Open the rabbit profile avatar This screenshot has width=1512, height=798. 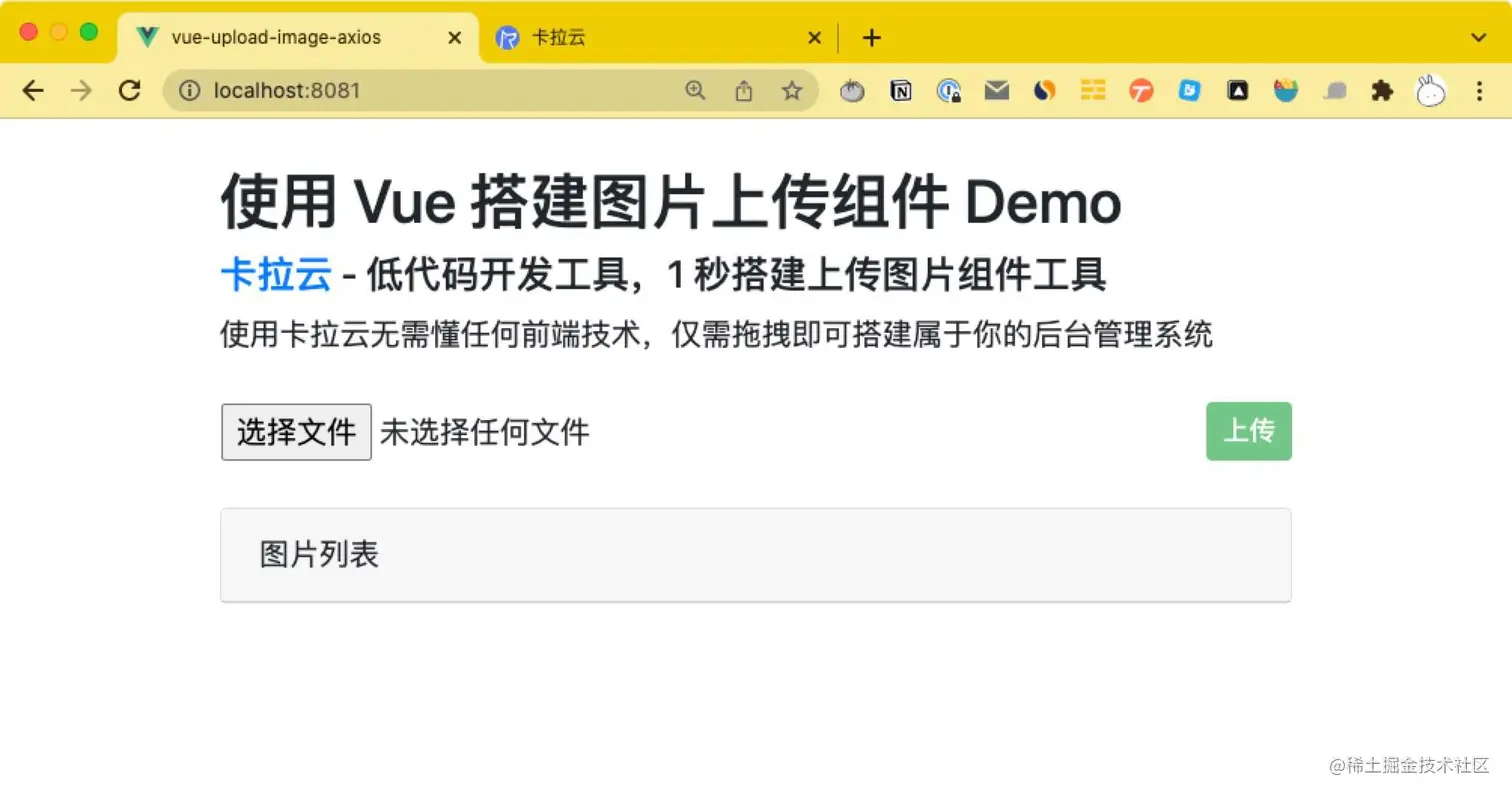tap(1431, 91)
